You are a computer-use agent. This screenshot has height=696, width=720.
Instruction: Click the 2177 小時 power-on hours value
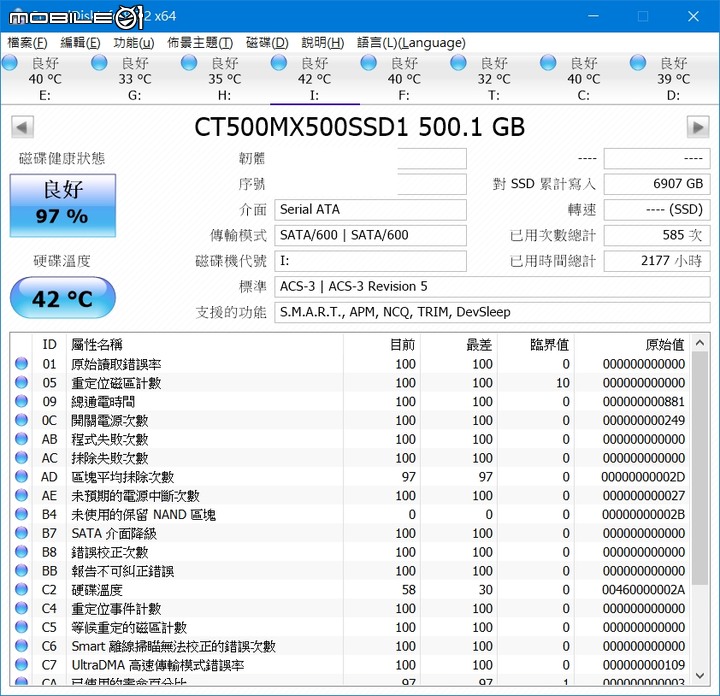(x=657, y=261)
